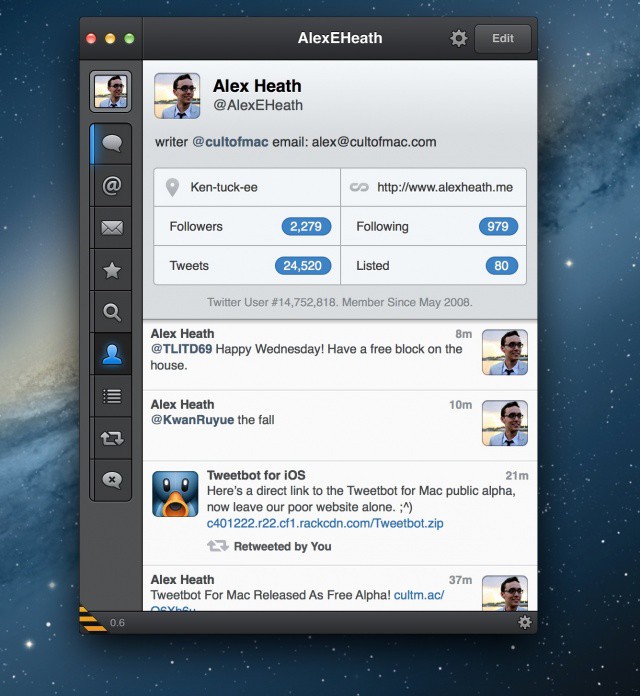Viewport: 640px width, 696px height.
Task: Select the Profile person tab
Action: [111, 354]
